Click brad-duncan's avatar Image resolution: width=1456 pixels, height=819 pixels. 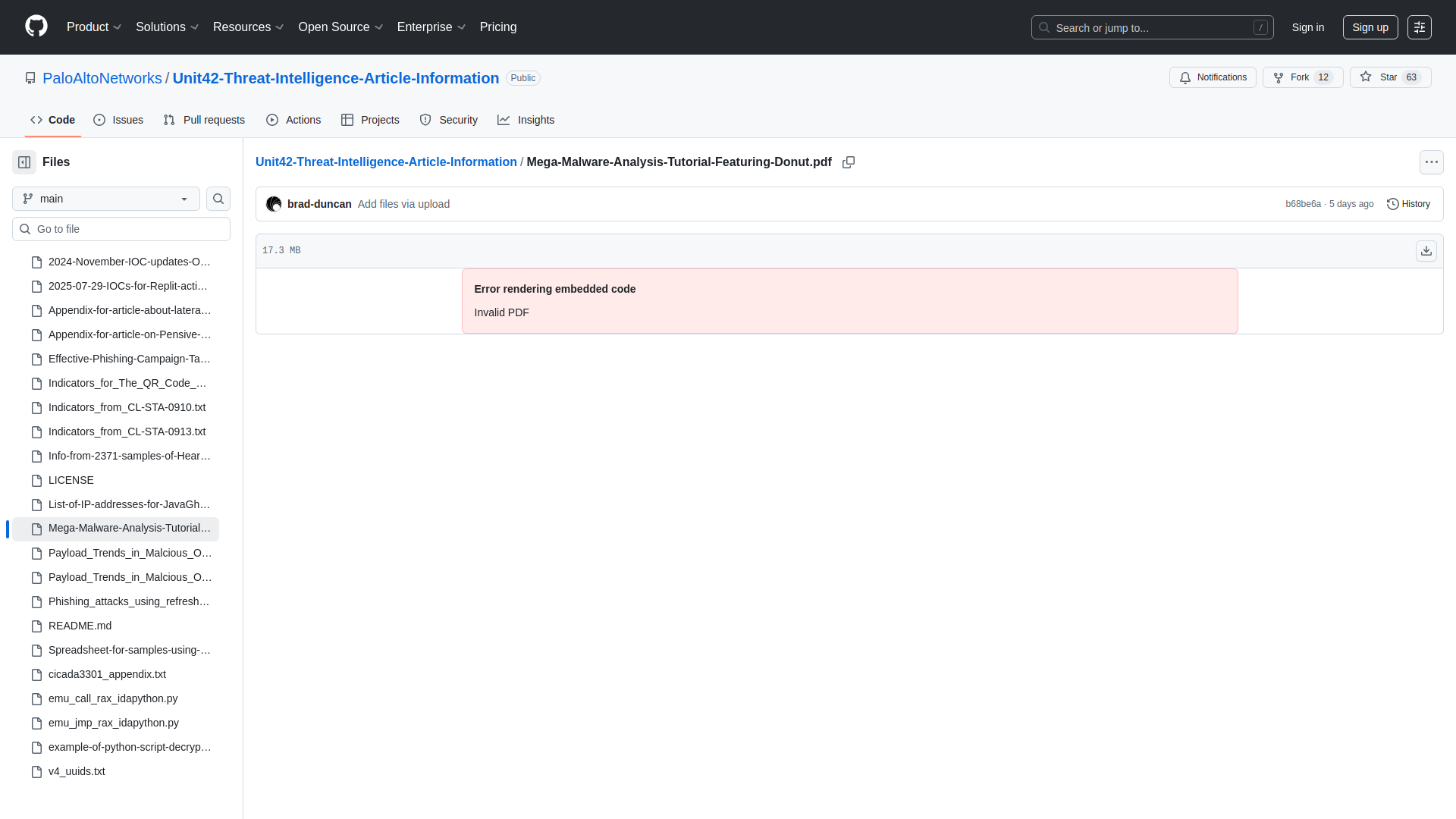(x=274, y=204)
